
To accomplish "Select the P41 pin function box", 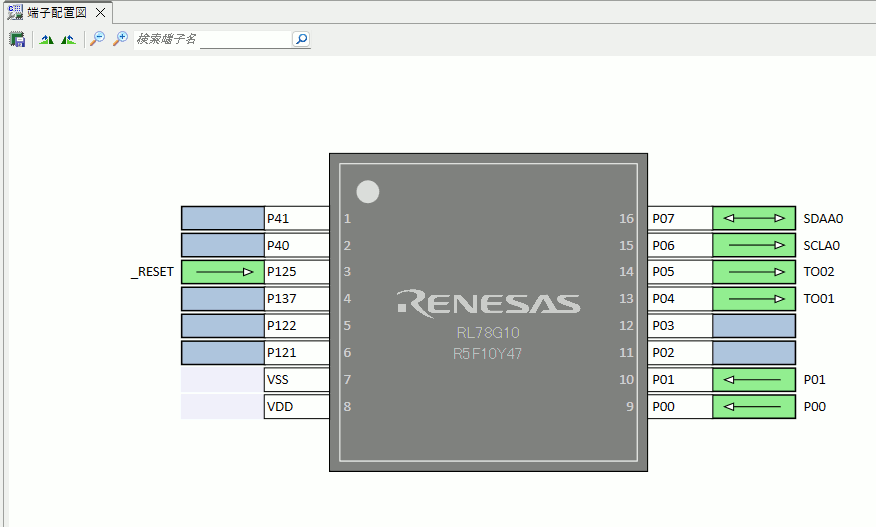I will [x=223, y=219].
